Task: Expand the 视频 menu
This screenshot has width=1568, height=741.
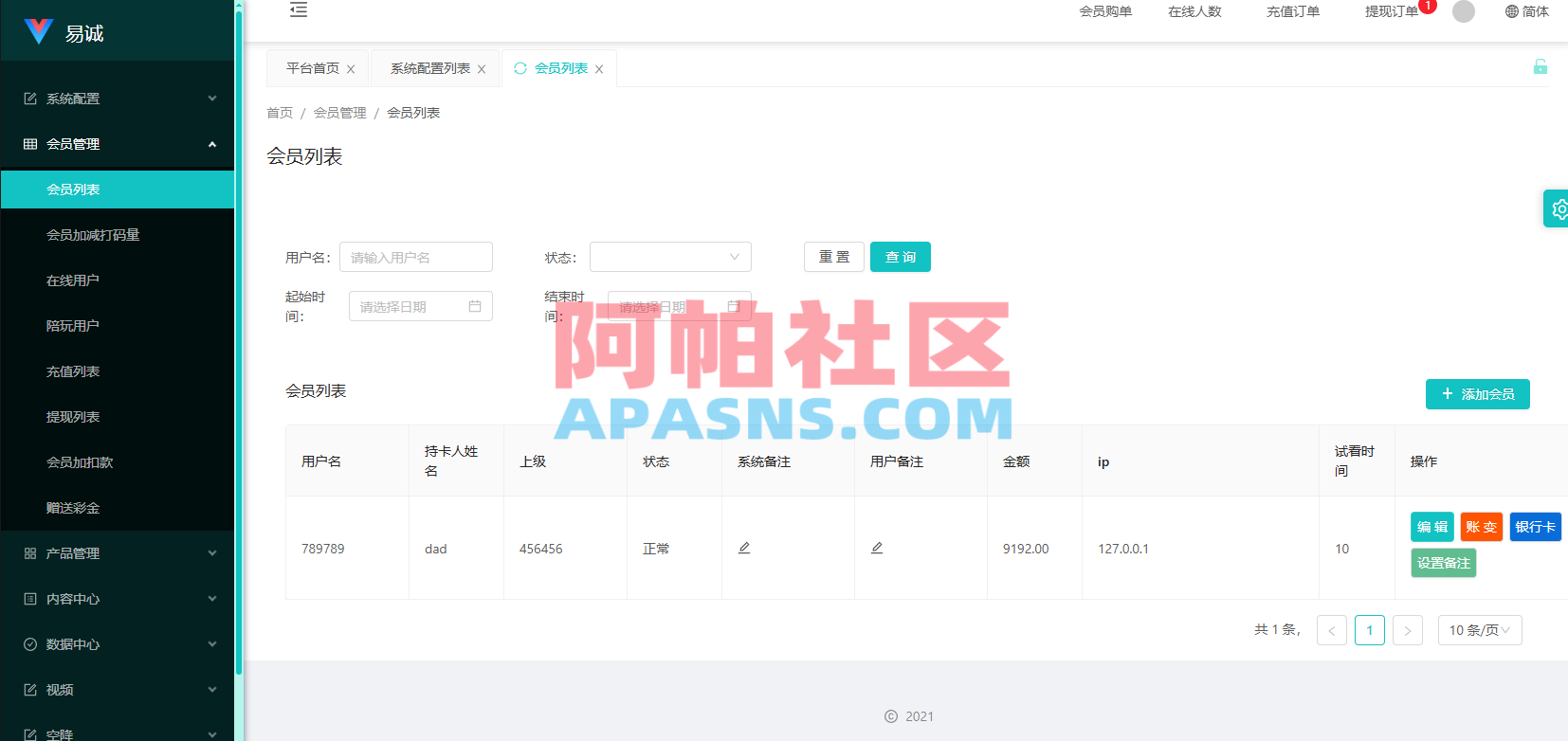Action: tap(118, 690)
